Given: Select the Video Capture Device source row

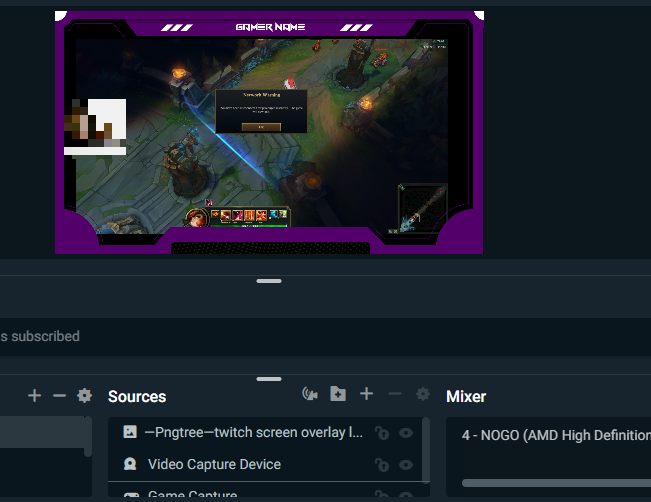Looking at the screenshot, I should pyautogui.click(x=264, y=464).
